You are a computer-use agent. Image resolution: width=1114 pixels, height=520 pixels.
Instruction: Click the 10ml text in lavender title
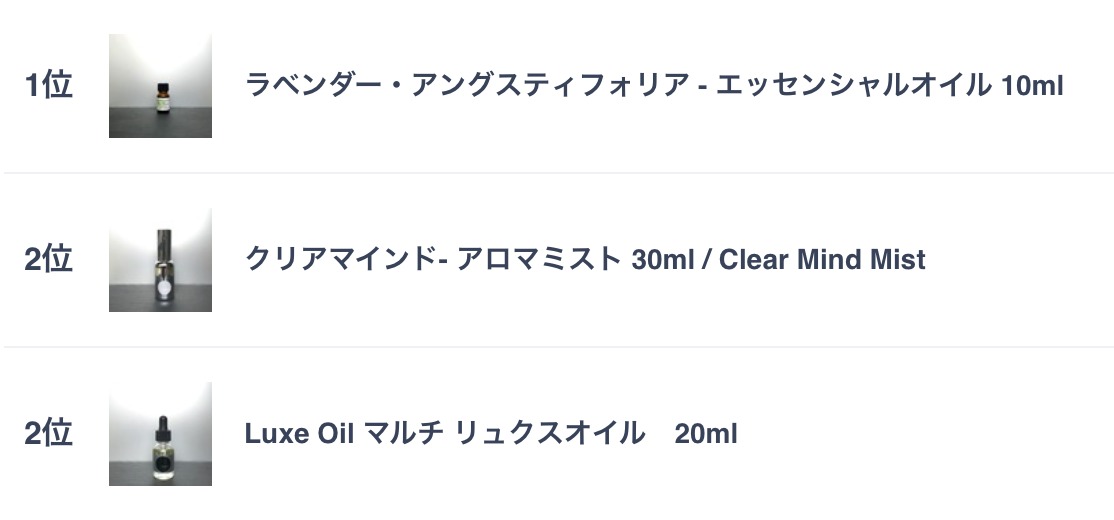coord(1032,87)
